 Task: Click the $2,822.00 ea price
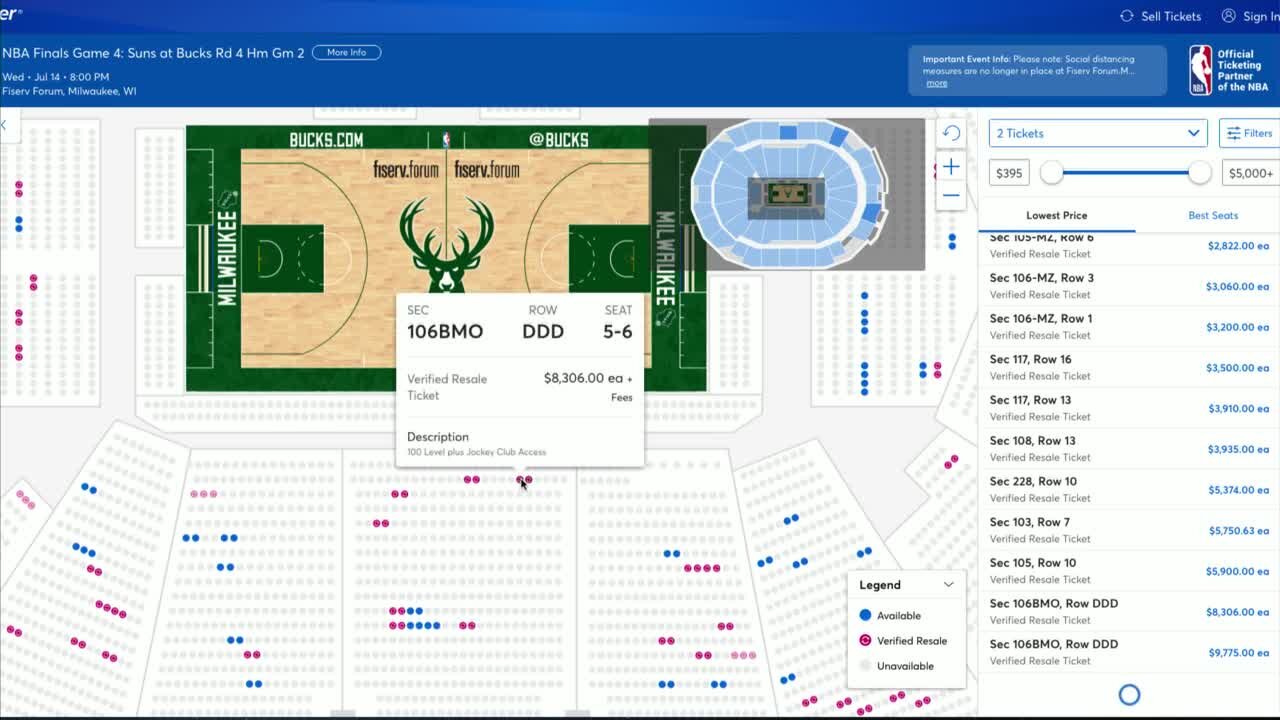point(1238,246)
